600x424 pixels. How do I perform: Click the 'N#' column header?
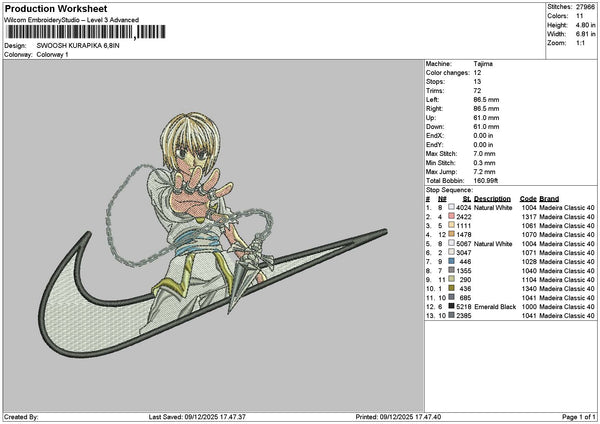click(442, 199)
